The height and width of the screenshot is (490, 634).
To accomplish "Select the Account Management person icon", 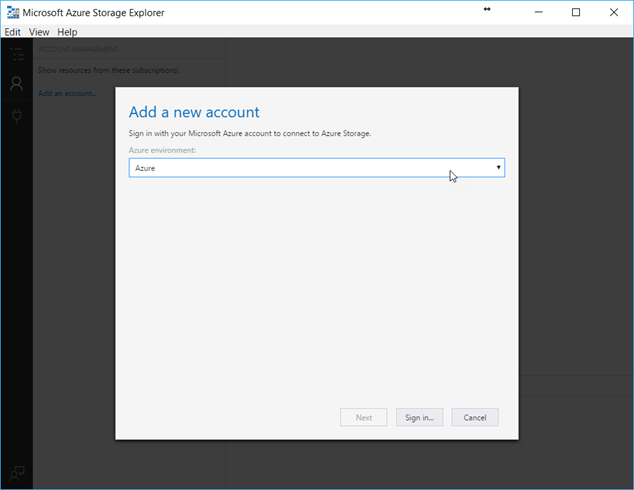I will 17,84.
